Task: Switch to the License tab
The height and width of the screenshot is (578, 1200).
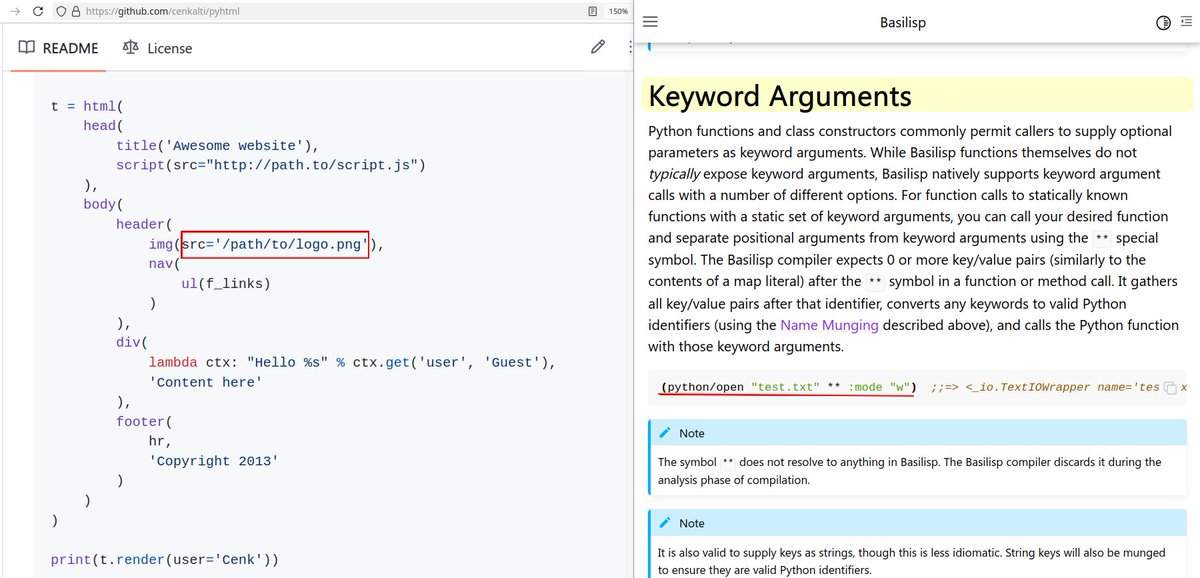Action: [x=157, y=48]
